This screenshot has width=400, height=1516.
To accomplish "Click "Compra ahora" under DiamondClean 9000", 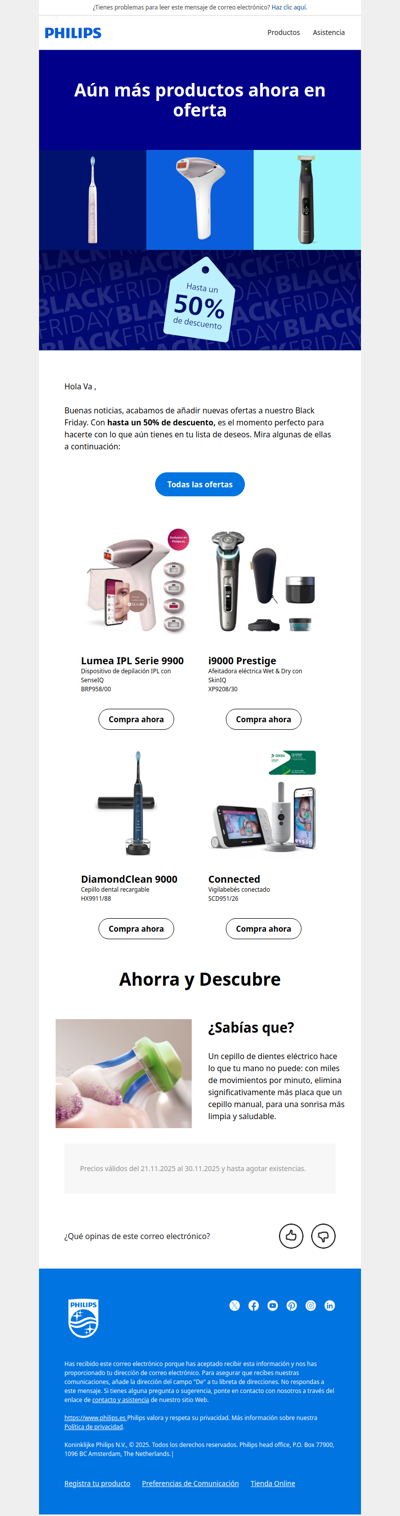I will (136, 929).
